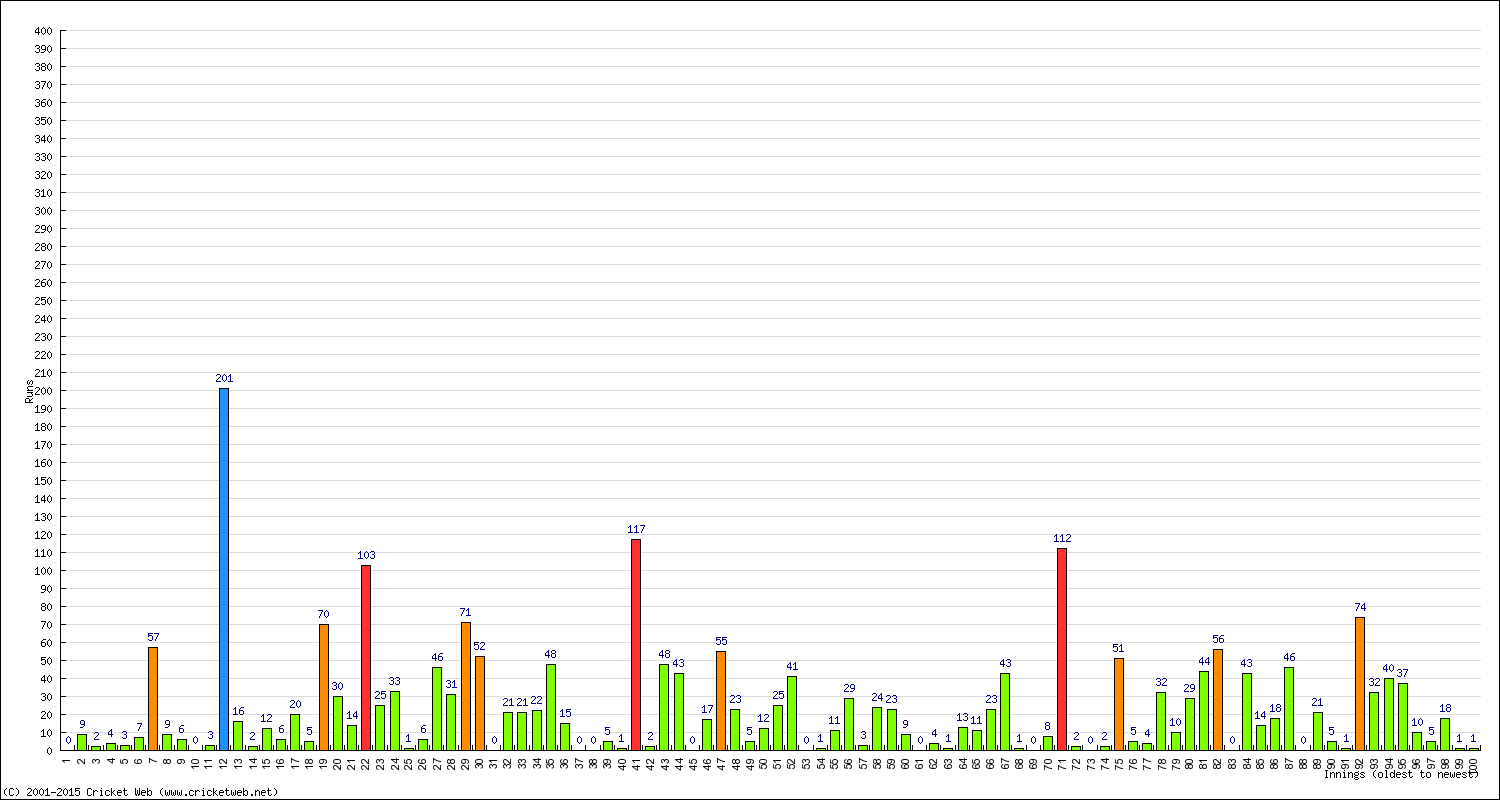Click the '320' y-axis label
The width and height of the screenshot is (1500, 800).
click(44, 175)
